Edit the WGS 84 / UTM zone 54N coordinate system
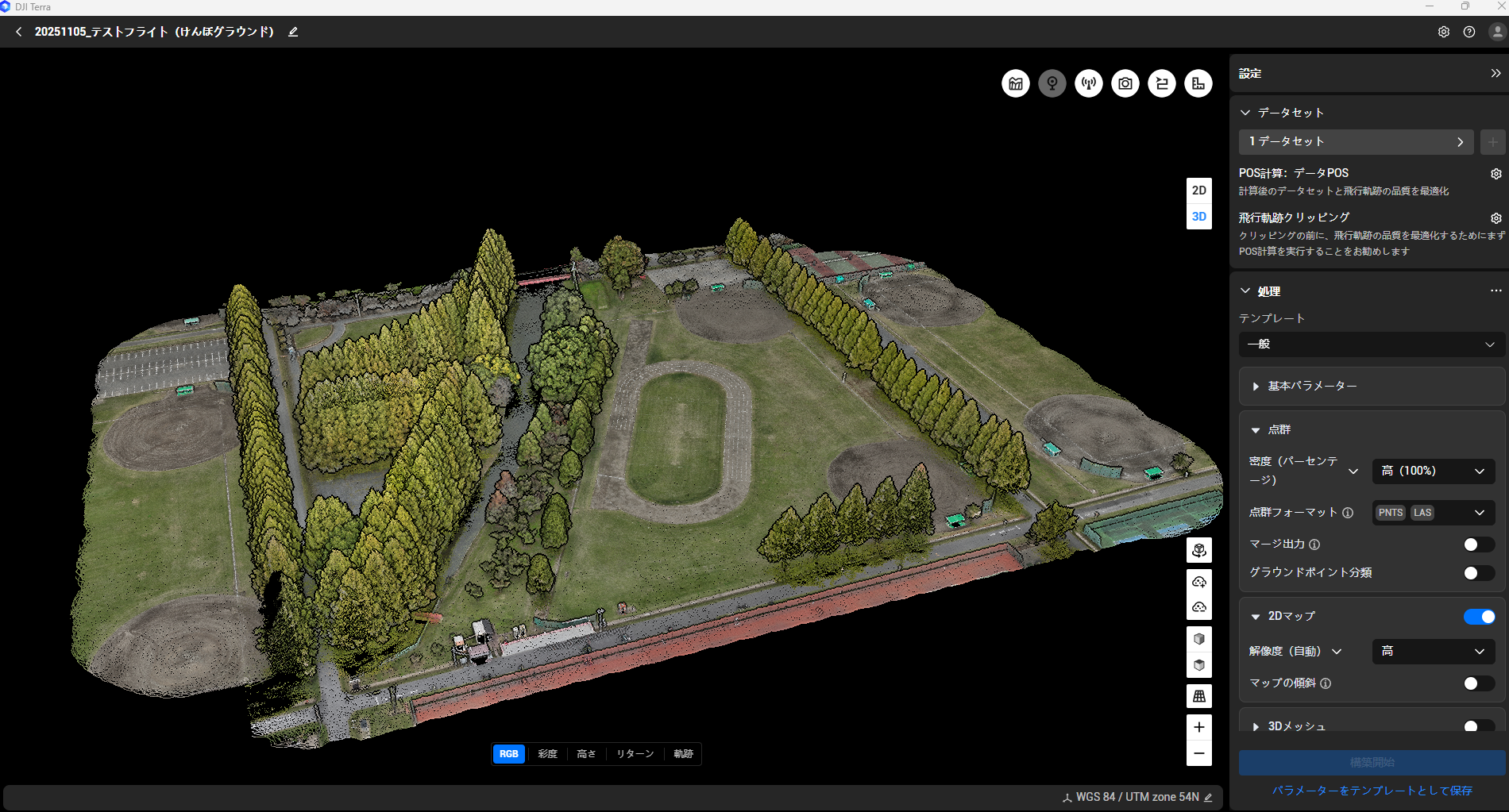This screenshot has height=812, width=1509. [1208, 798]
